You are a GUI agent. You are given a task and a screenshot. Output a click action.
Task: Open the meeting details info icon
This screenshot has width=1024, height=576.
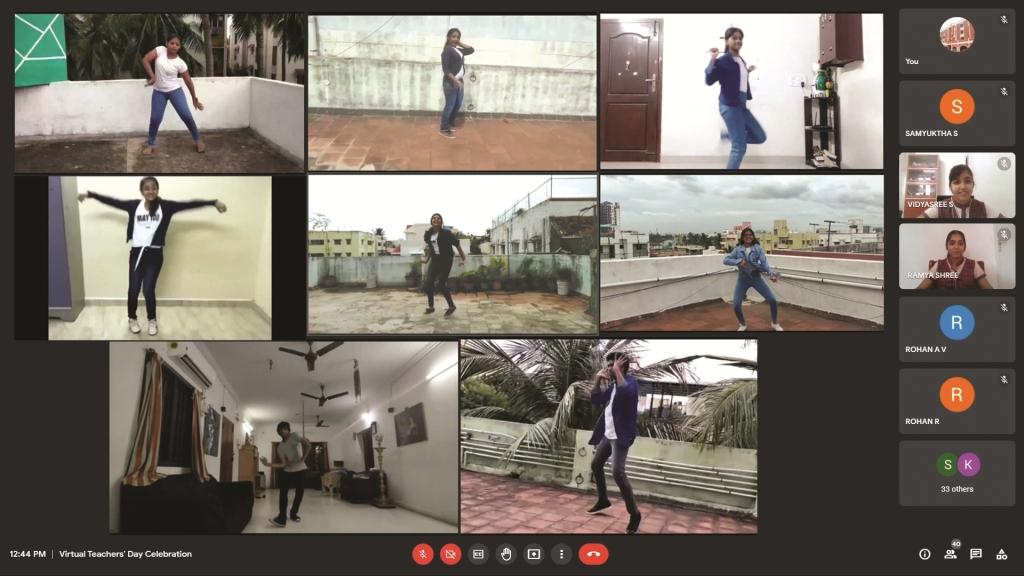(924, 554)
